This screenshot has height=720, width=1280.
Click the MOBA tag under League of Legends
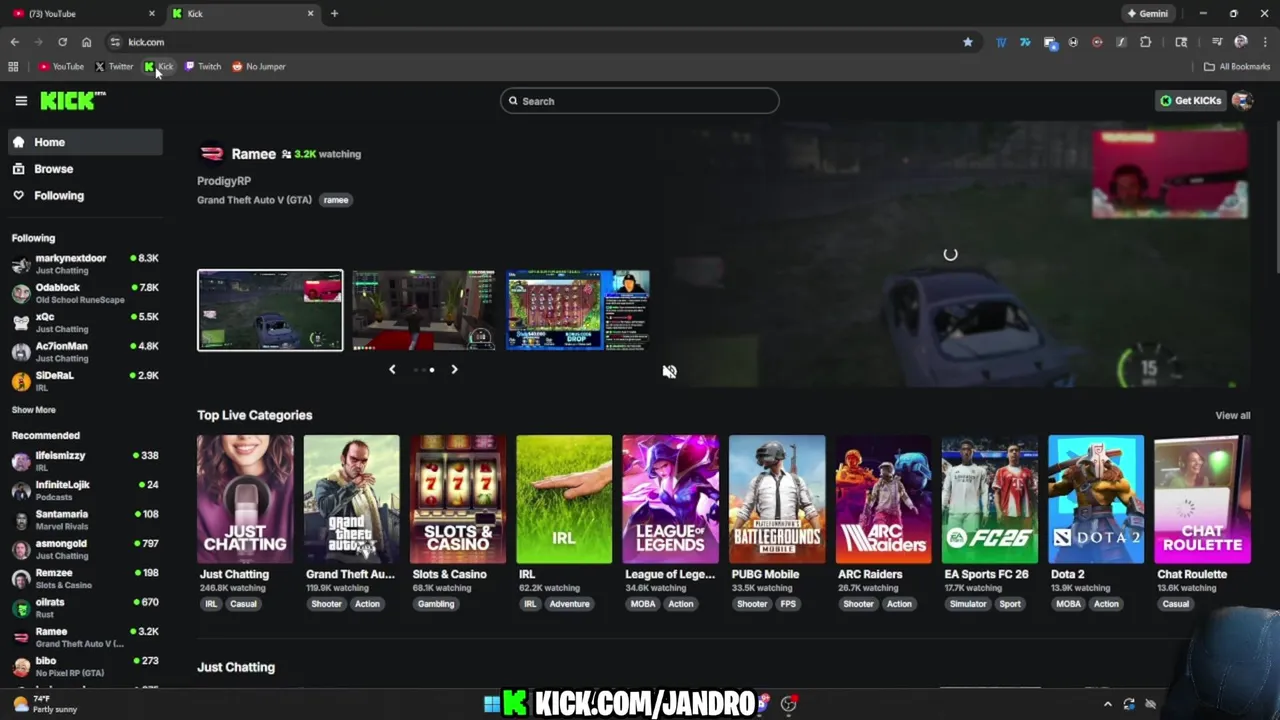(643, 604)
